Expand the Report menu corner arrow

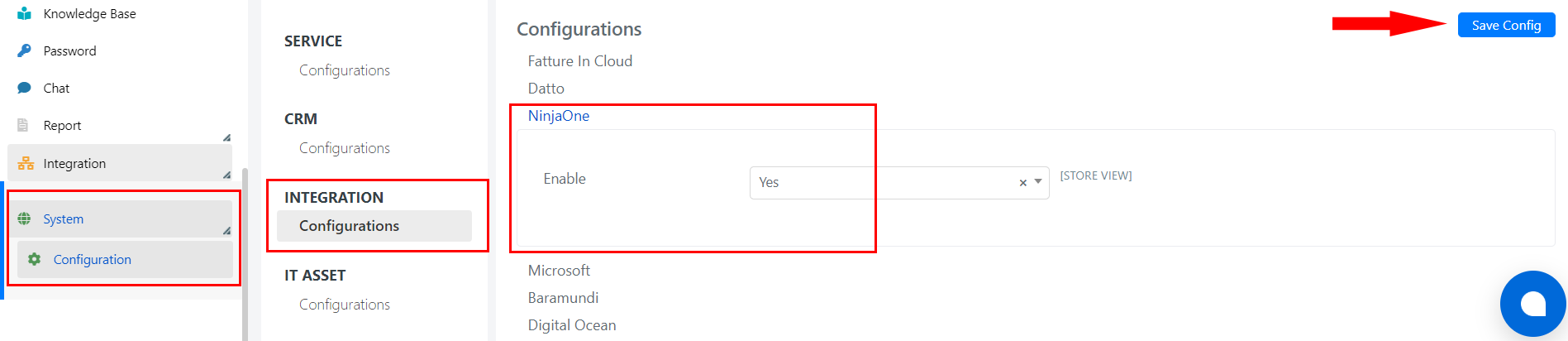226,137
